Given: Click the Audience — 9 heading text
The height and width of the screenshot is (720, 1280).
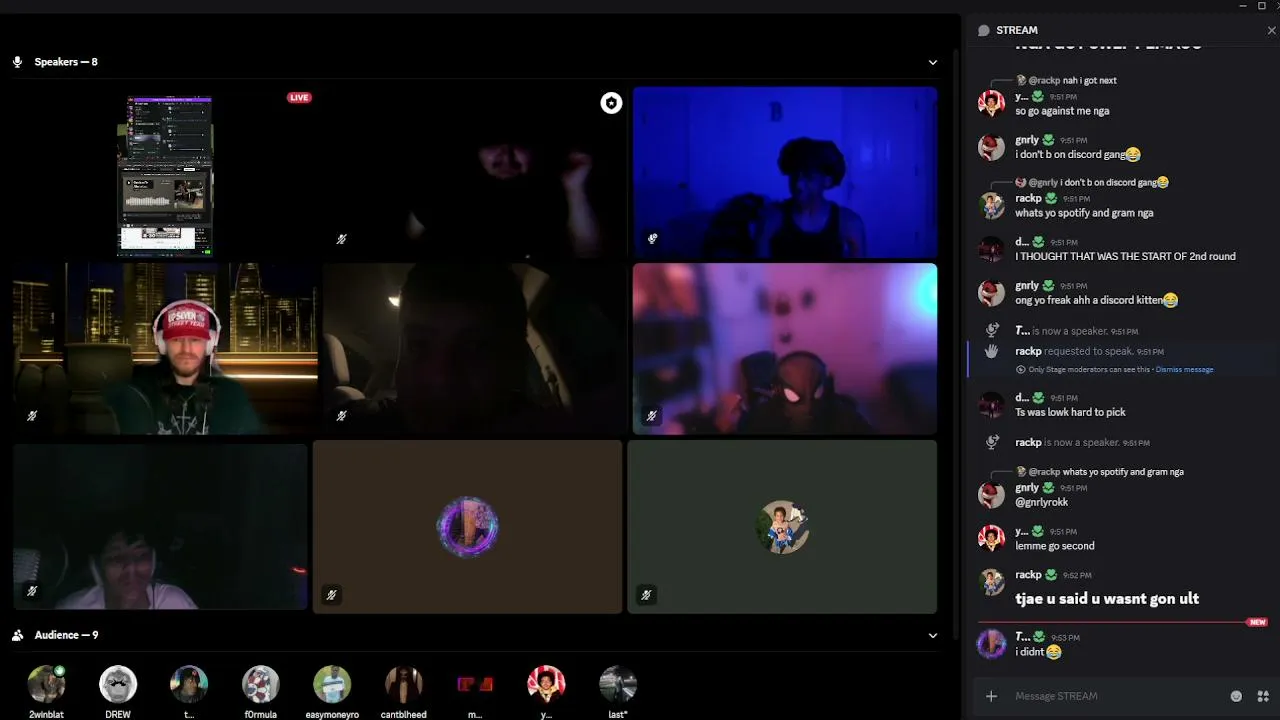Looking at the screenshot, I should tap(66, 635).
